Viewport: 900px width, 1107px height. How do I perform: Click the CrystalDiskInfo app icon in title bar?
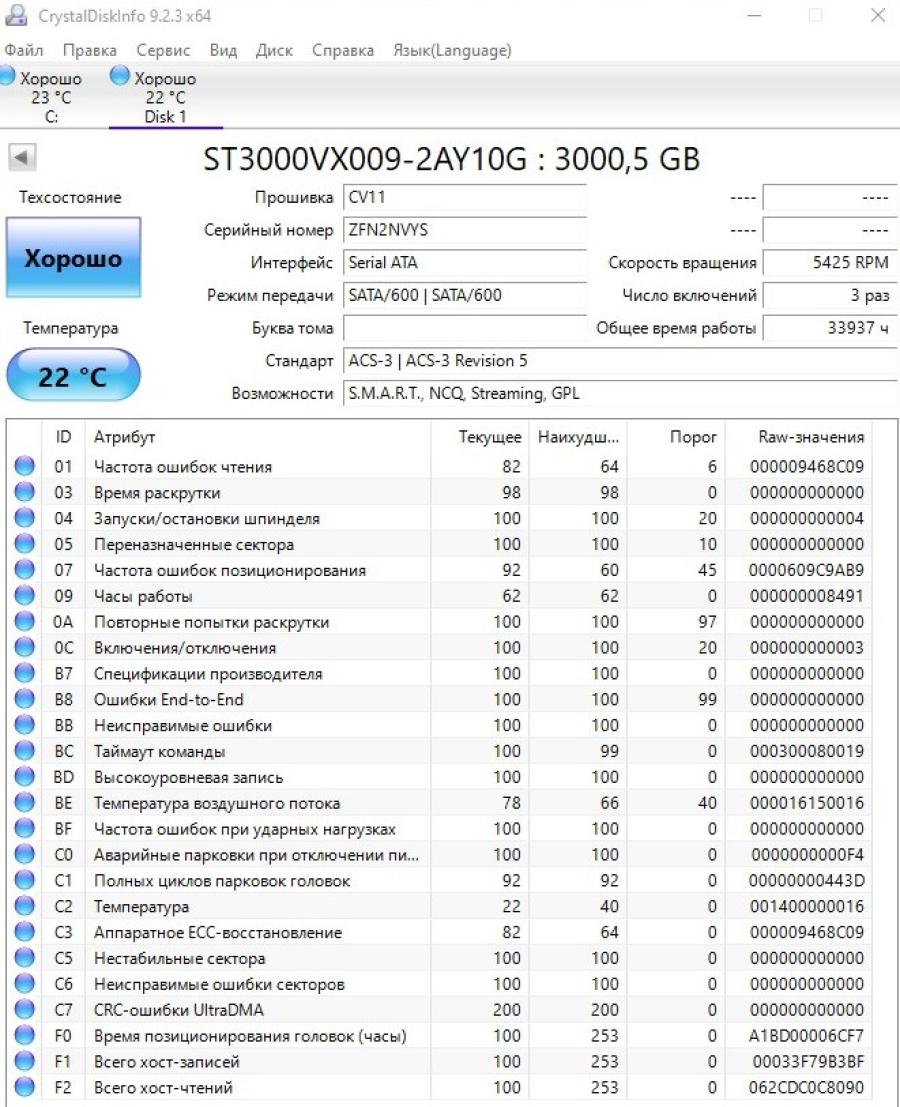click(16, 15)
